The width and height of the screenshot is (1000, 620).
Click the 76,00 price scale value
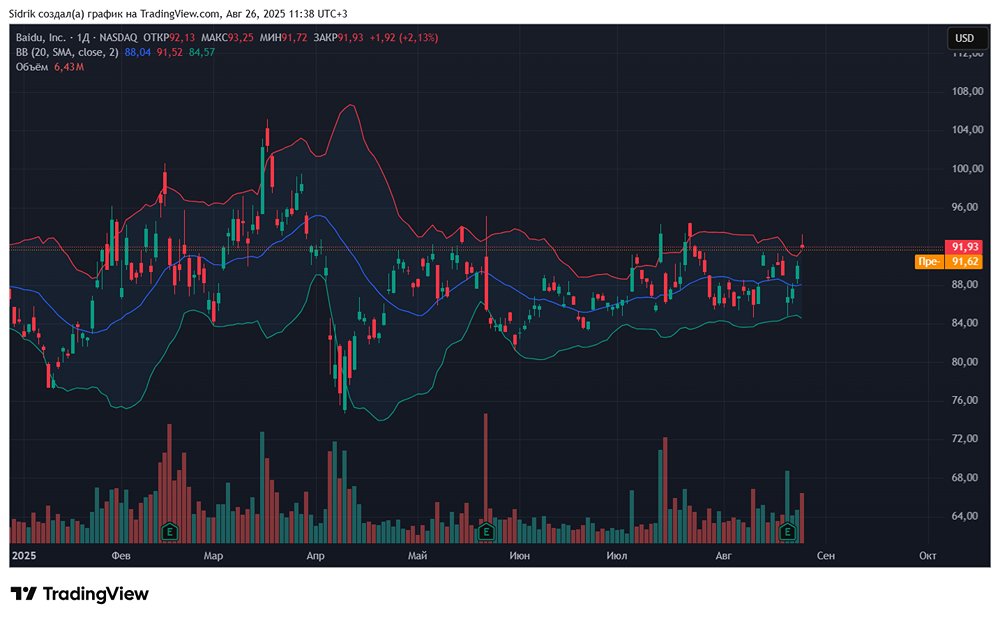(965, 400)
